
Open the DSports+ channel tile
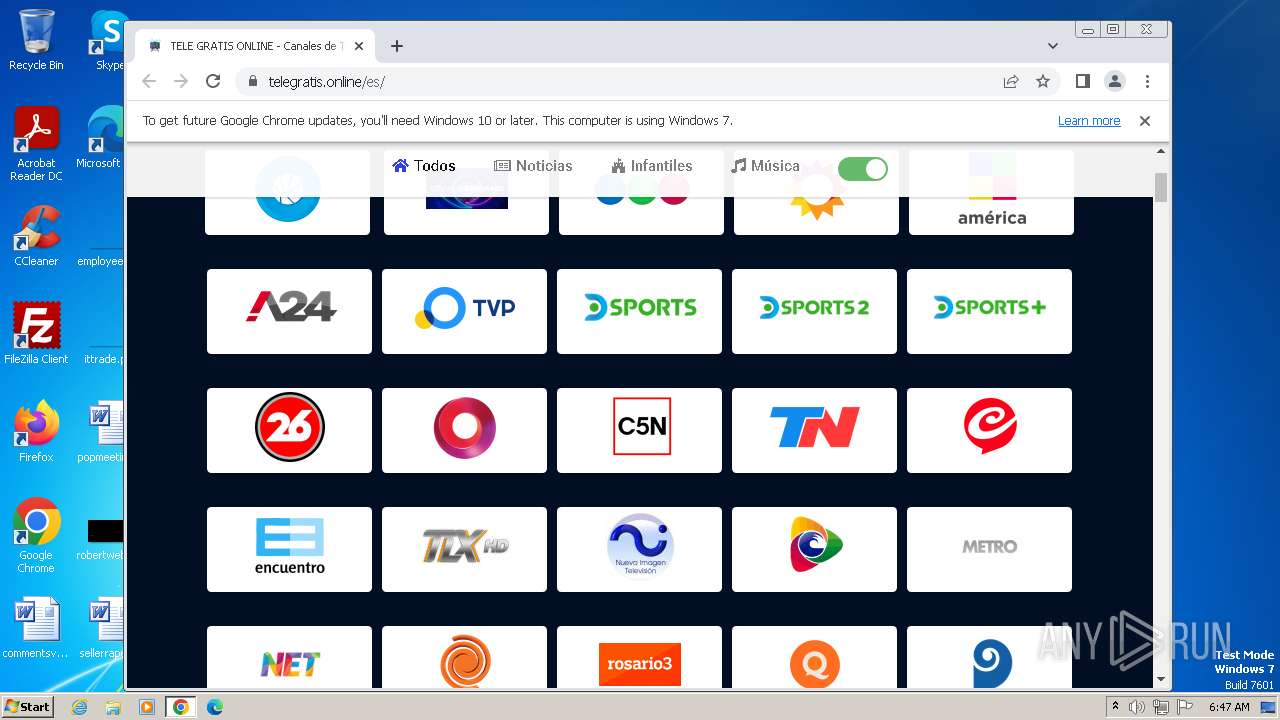(989, 311)
